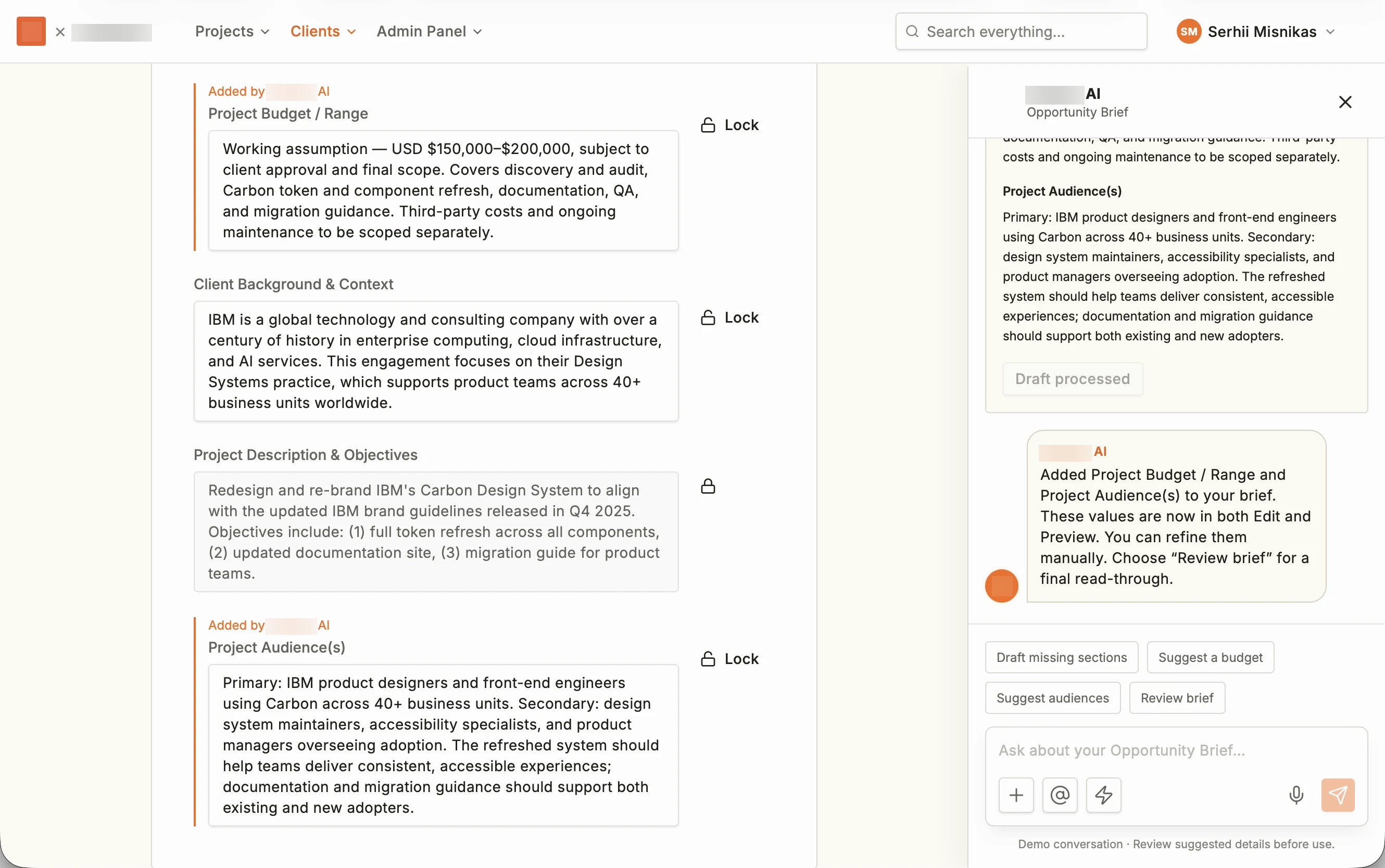This screenshot has height=868, width=1385.
Task: Click the Project Budget / Range heading
Action: pyautogui.click(x=288, y=113)
